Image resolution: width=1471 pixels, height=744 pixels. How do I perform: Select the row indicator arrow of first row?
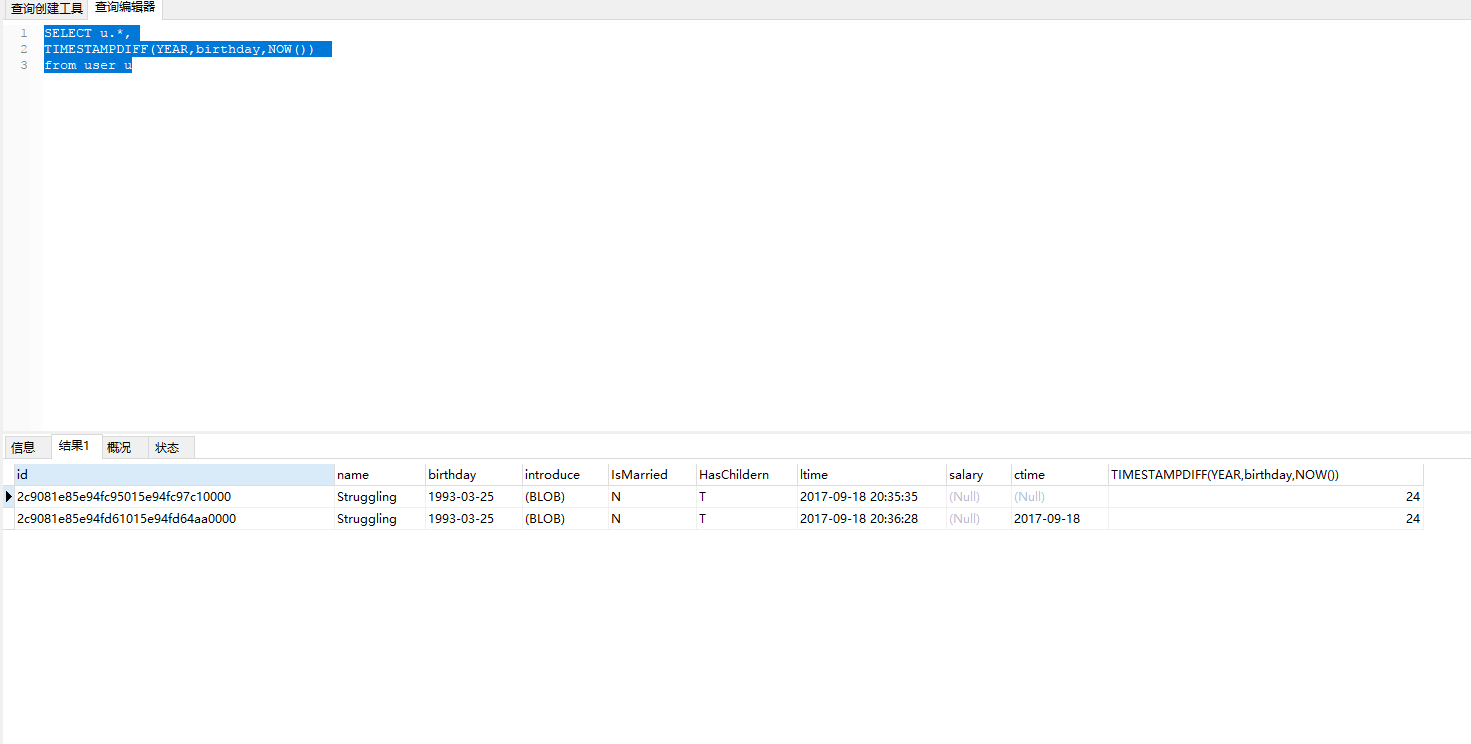[x=9, y=497]
